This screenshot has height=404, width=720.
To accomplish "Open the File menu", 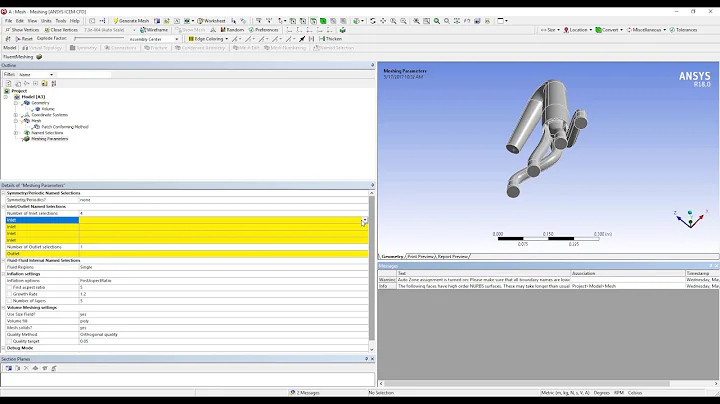I will pyautogui.click(x=8, y=21).
